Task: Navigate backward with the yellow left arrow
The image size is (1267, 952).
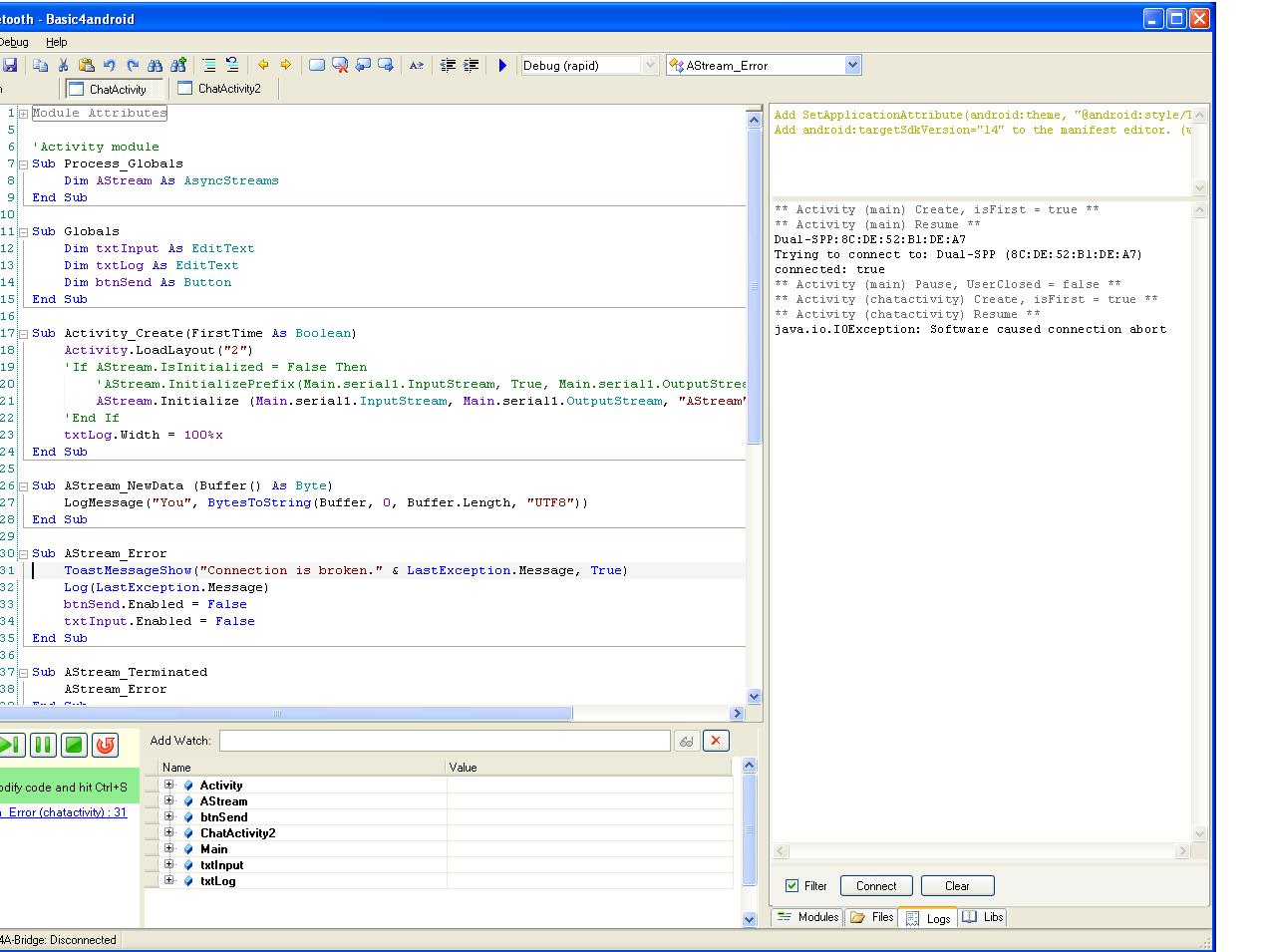Action: [263, 65]
